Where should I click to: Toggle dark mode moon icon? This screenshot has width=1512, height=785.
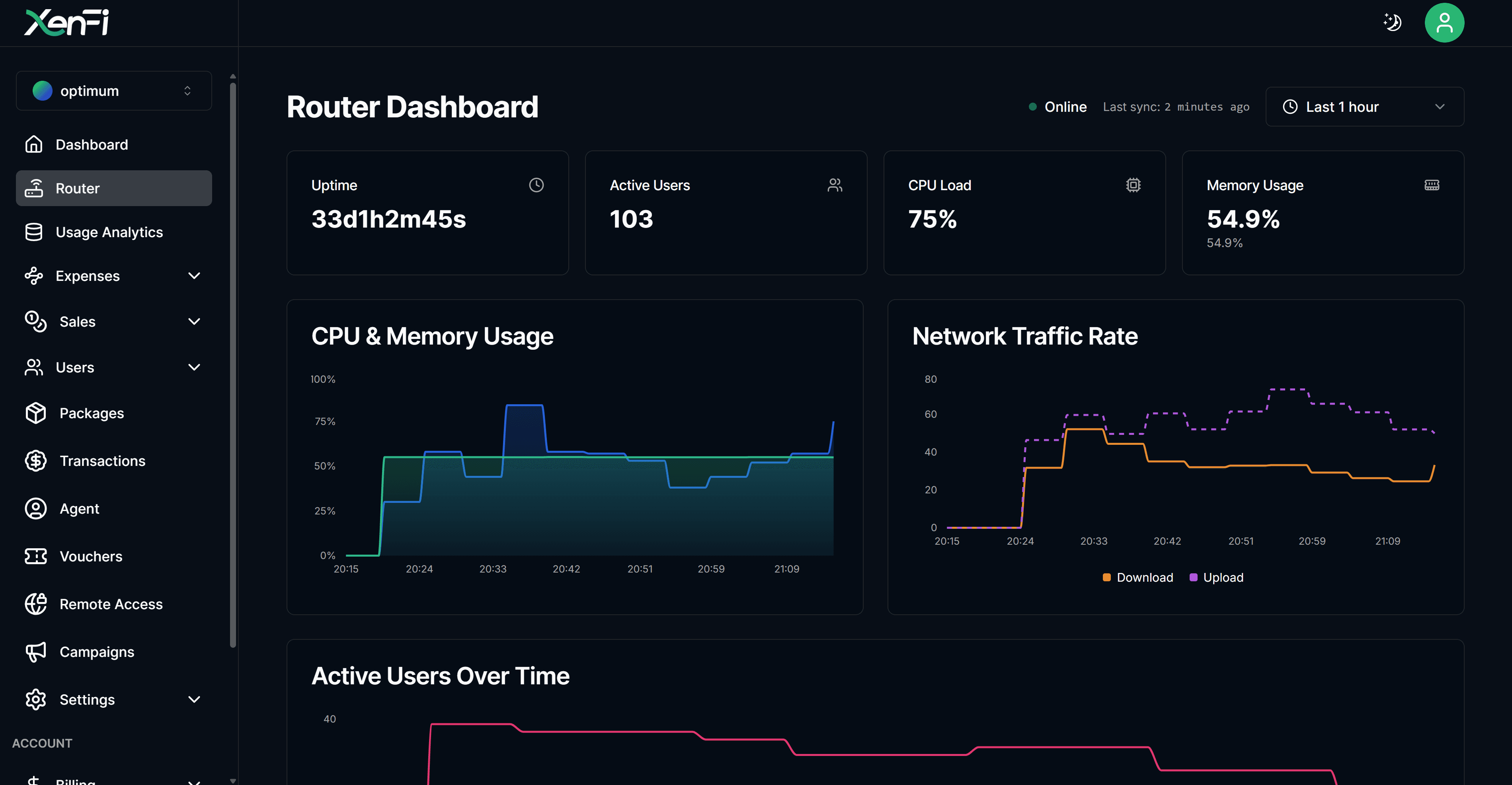[1392, 23]
